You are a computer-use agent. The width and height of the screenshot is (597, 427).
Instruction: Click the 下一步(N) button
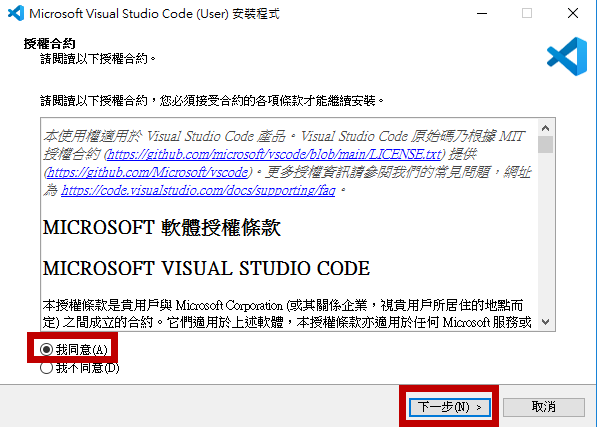pos(449,407)
